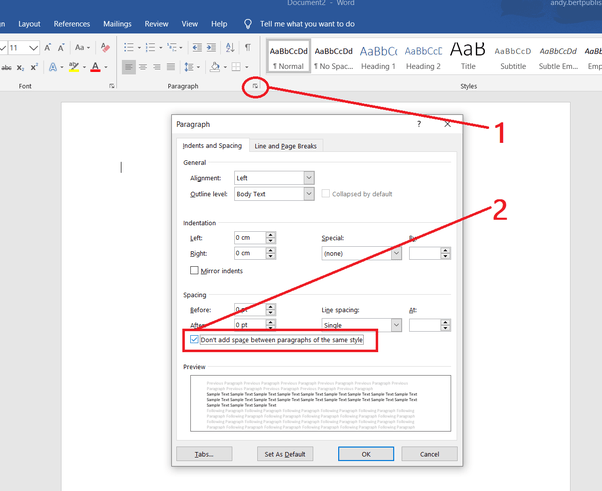Apply Normal style
This screenshot has height=491, width=602.
(288, 57)
